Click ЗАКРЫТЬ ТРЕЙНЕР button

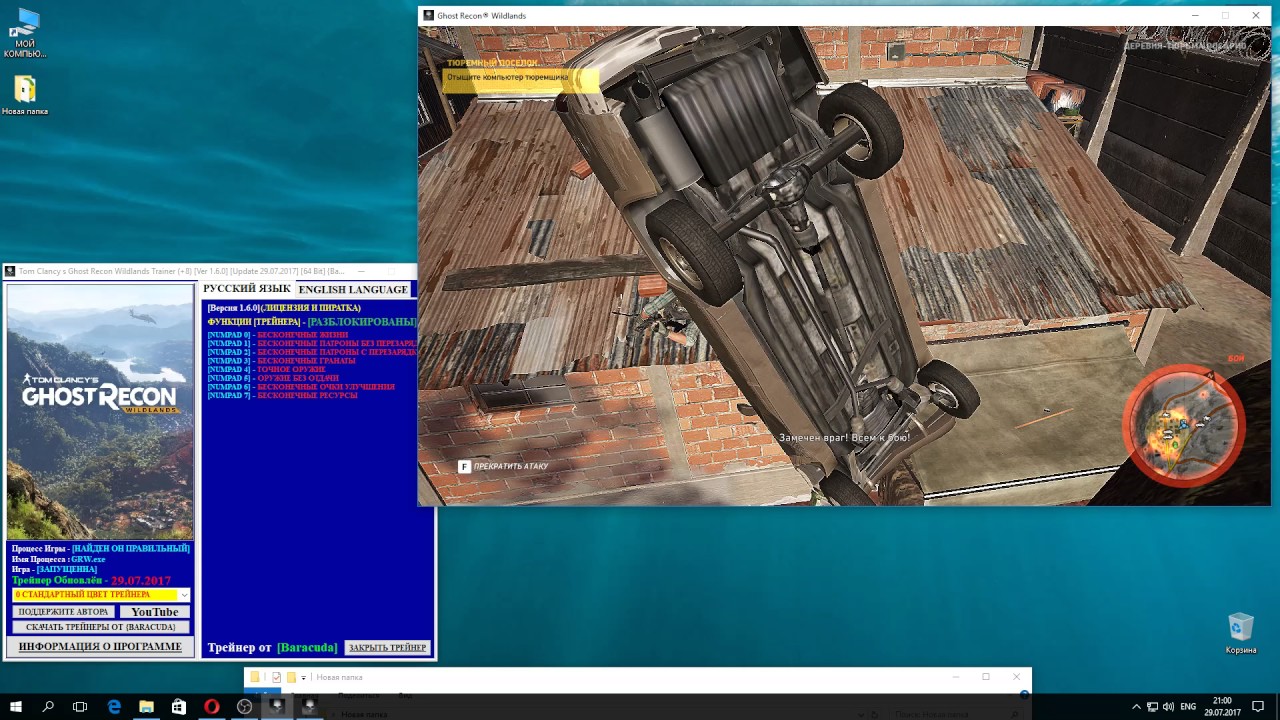pyautogui.click(x=388, y=648)
